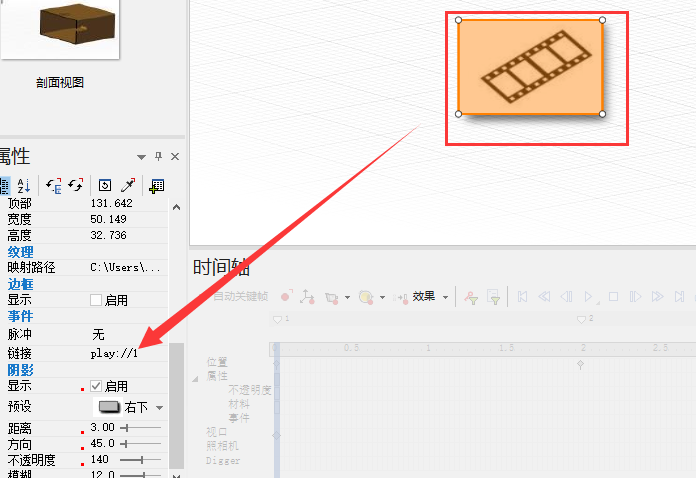
Task: Disable the shadow display checkbox
Action: click(96, 386)
